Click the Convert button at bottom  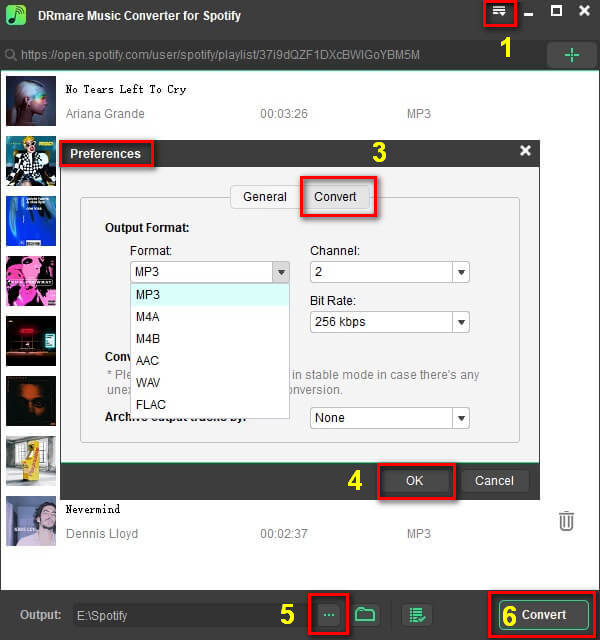click(x=544, y=615)
